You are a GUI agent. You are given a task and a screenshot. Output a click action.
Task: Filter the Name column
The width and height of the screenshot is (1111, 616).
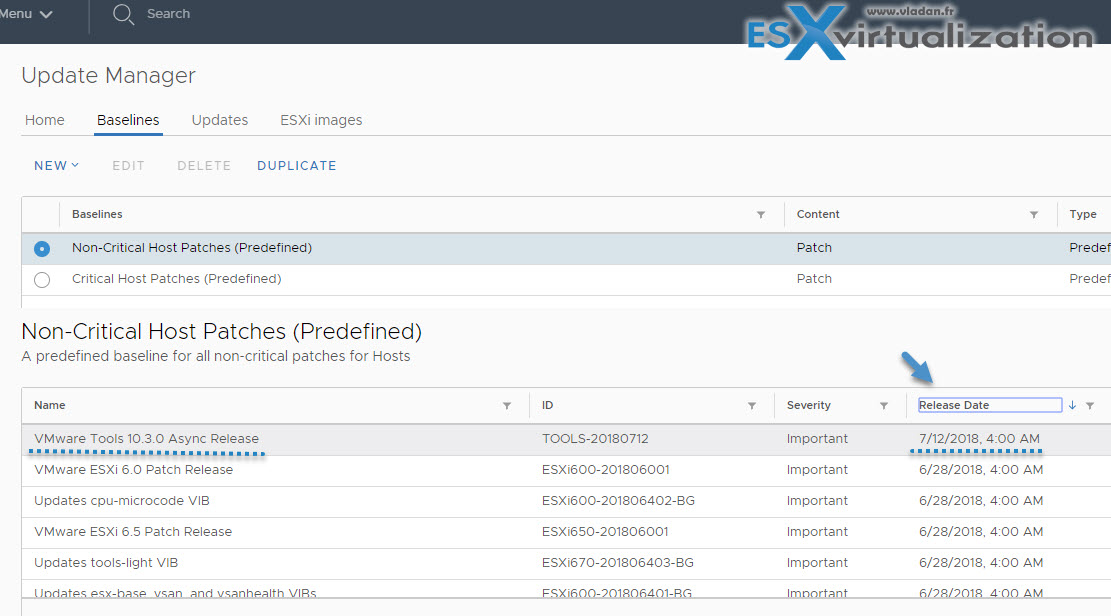(x=507, y=406)
